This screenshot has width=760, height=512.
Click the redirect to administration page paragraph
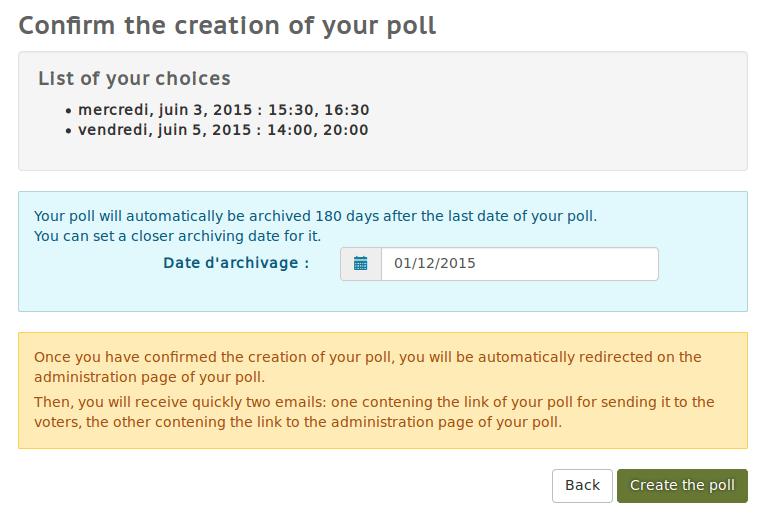click(367, 367)
